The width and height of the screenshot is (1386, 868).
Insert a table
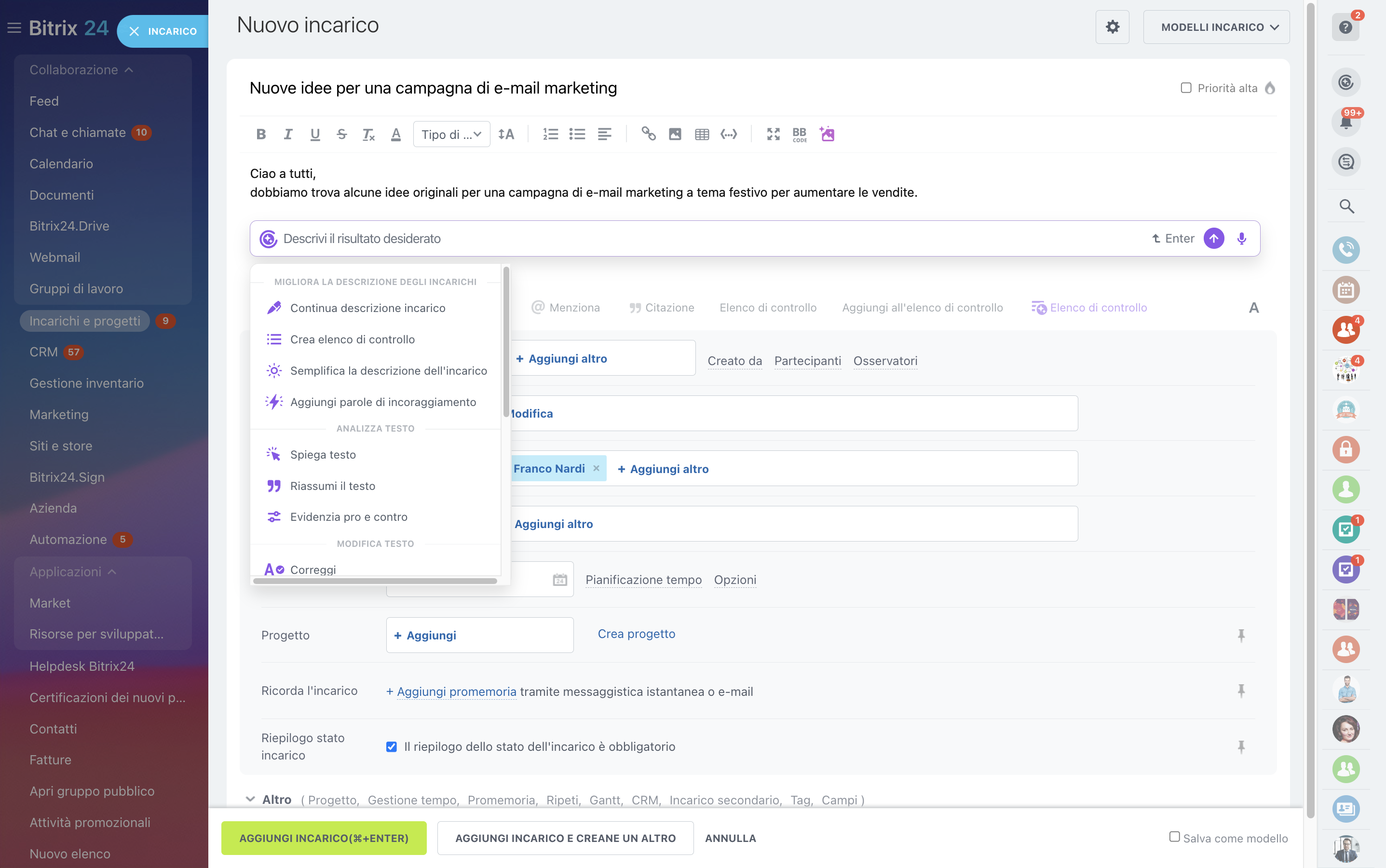pos(702,135)
